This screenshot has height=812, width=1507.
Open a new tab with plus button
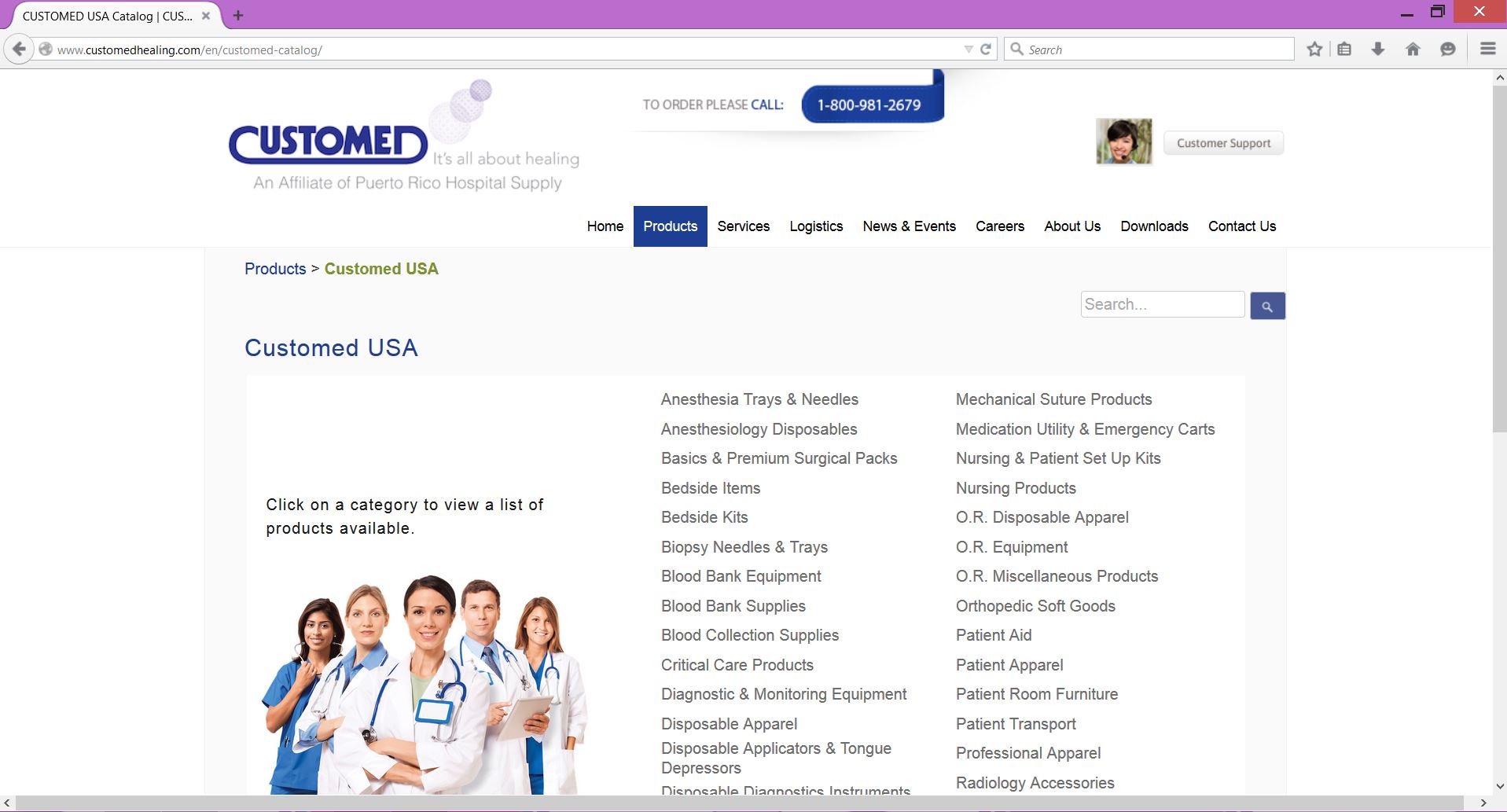[238, 15]
